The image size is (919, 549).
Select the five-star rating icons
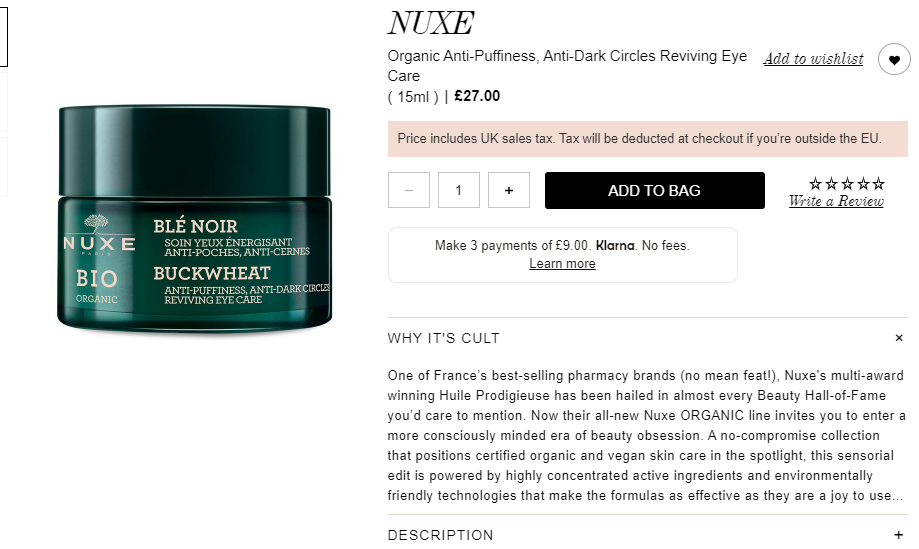(x=847, y=184)
